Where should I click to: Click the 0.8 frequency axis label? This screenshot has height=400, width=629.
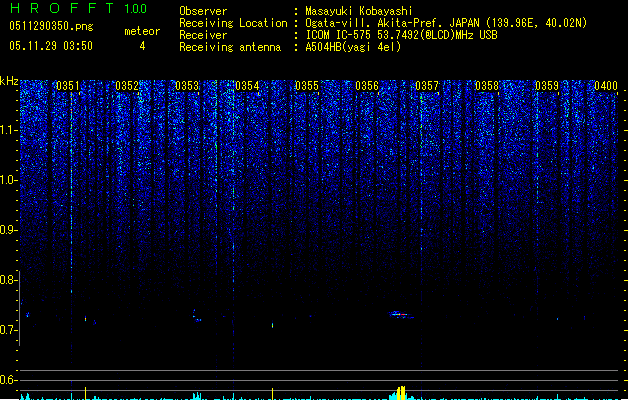coord(9,280)
